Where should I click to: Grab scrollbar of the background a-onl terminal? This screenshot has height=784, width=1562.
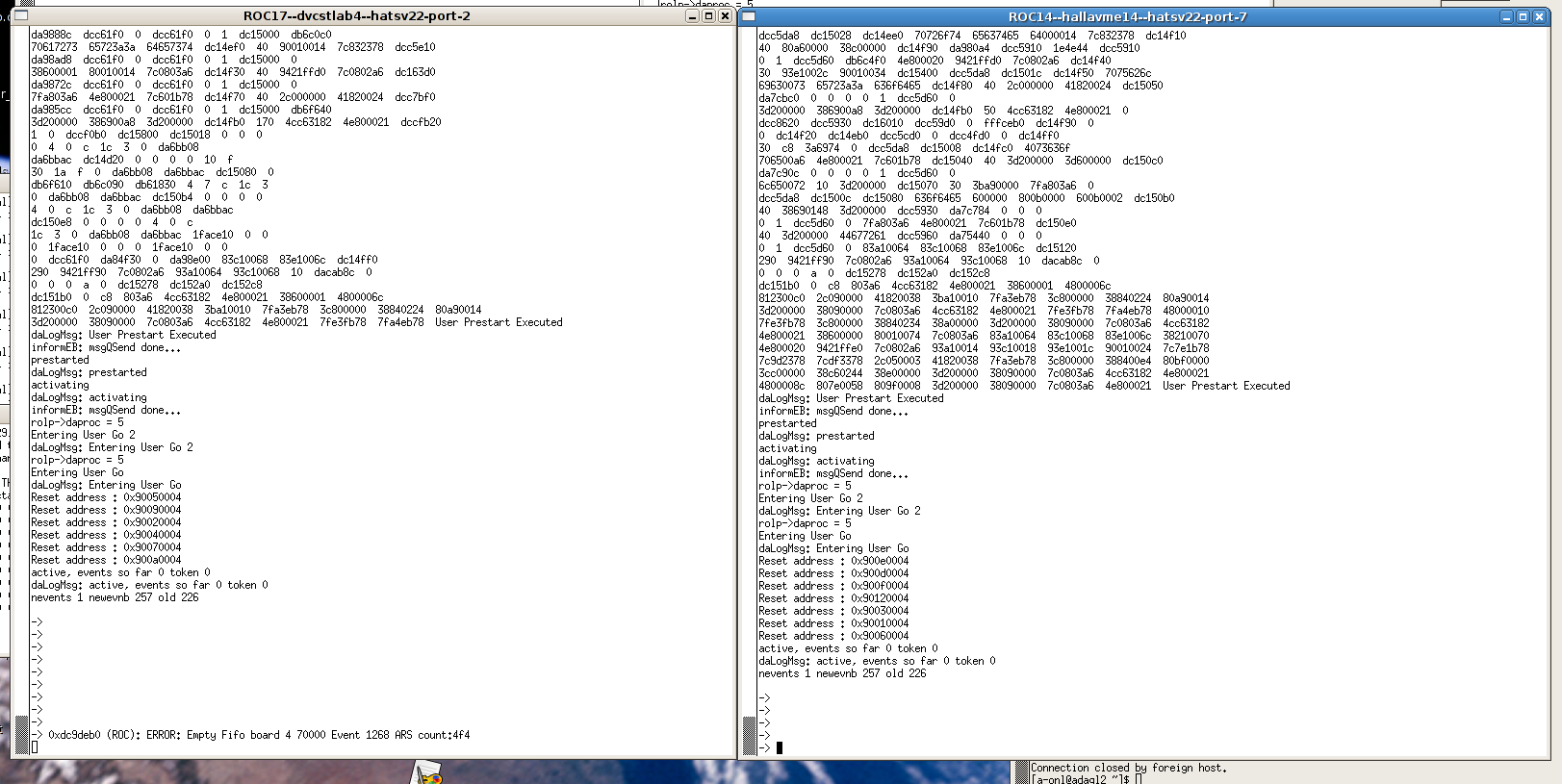(1021, 771)
